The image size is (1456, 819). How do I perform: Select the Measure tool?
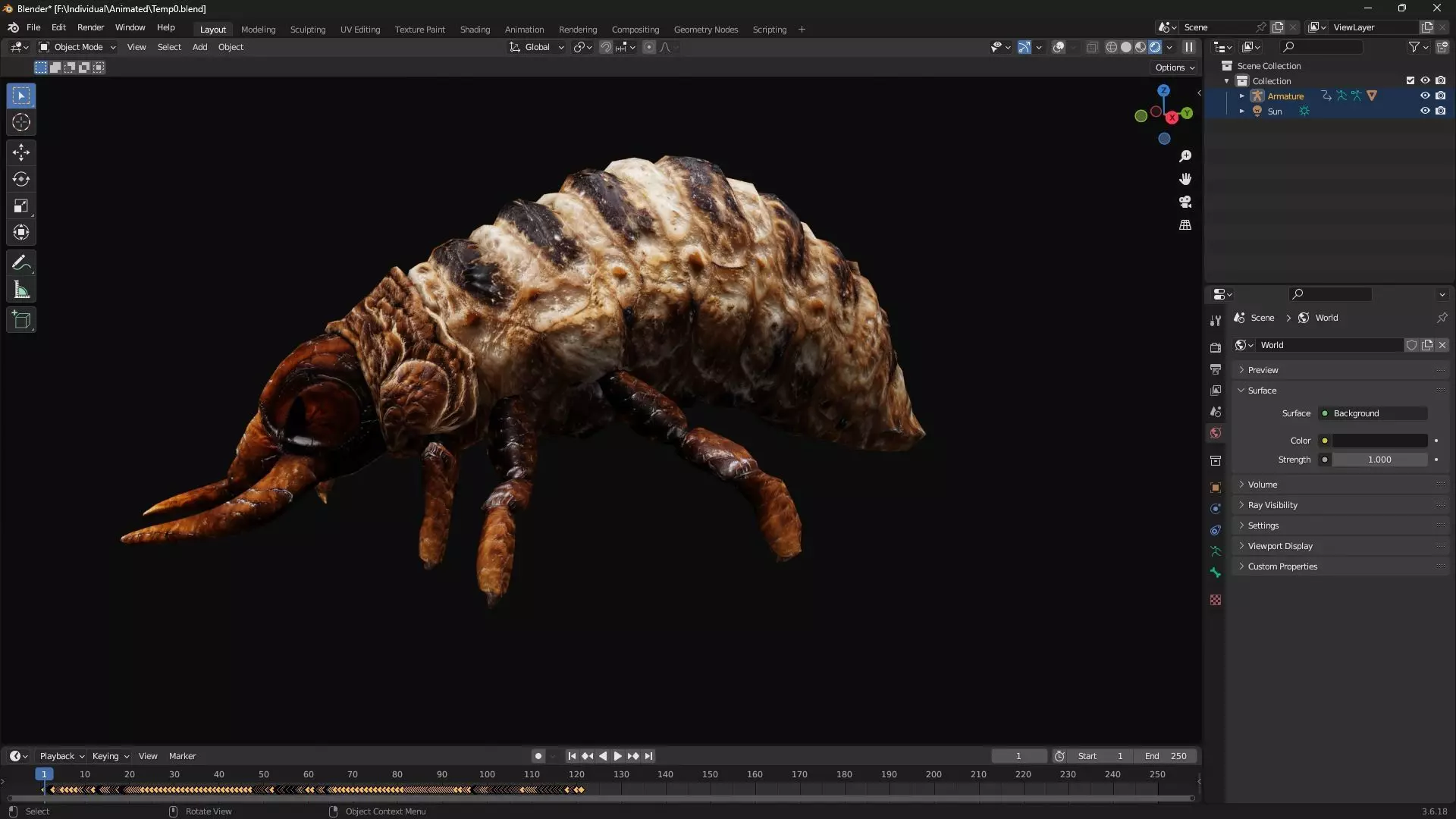21,290
